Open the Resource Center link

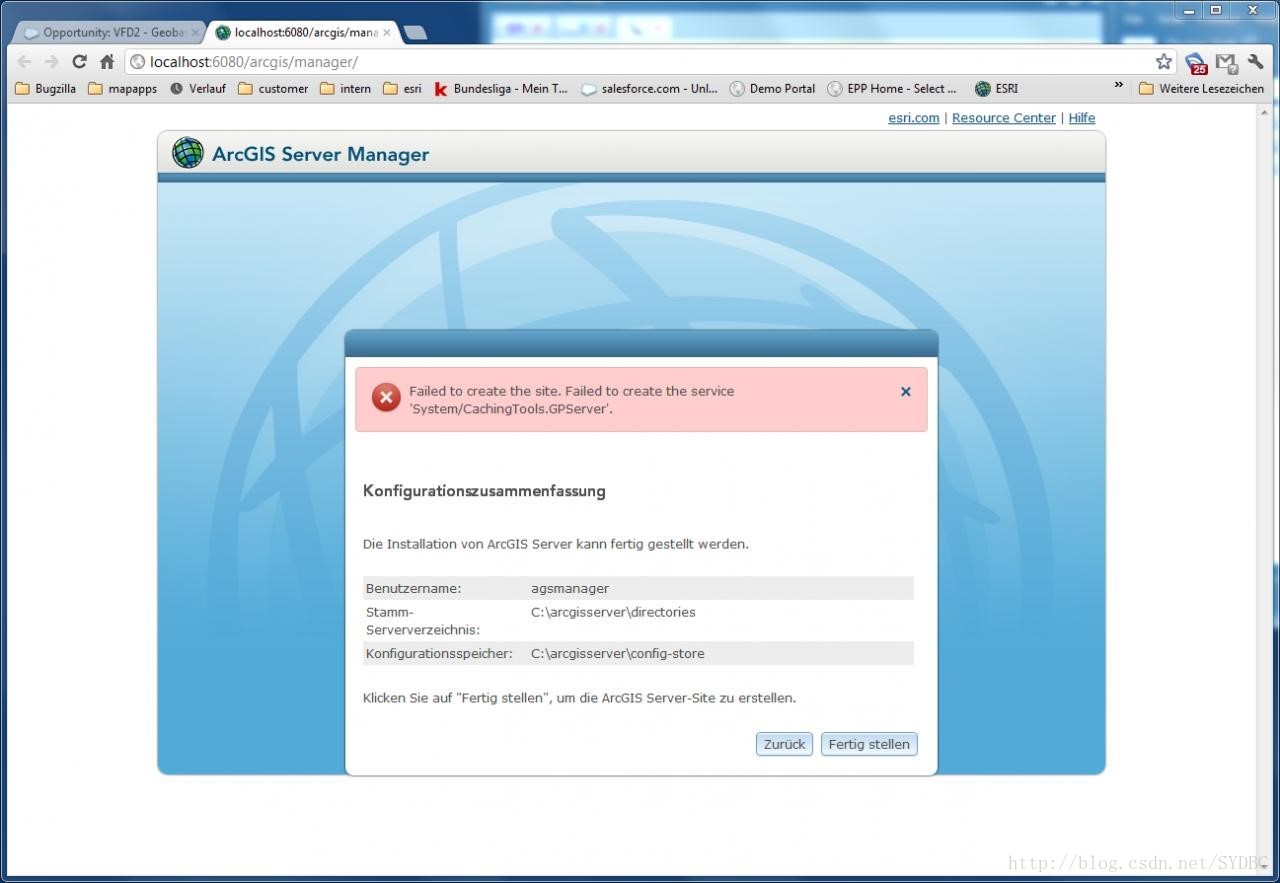1004,118
